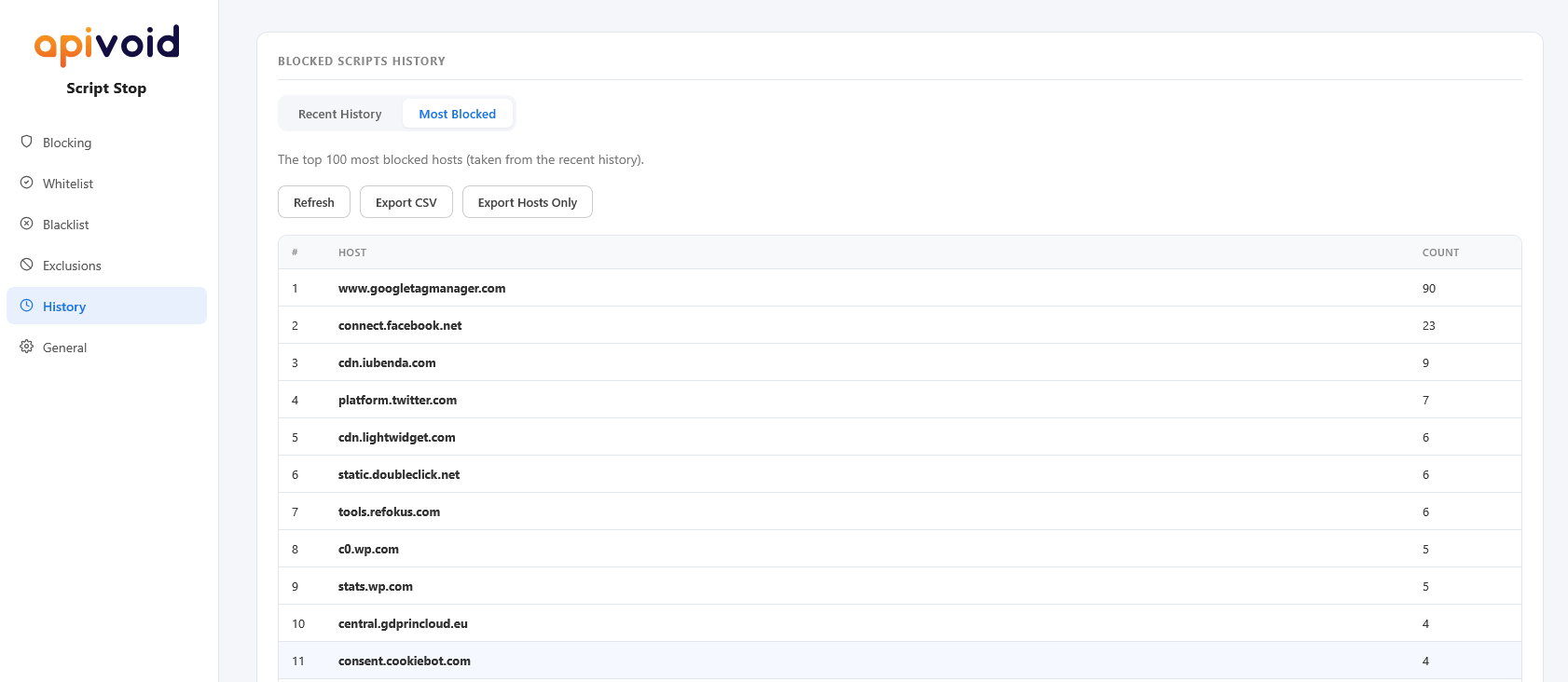Click count 7 for platform.twitter.com

click(x=1425, y=400)
